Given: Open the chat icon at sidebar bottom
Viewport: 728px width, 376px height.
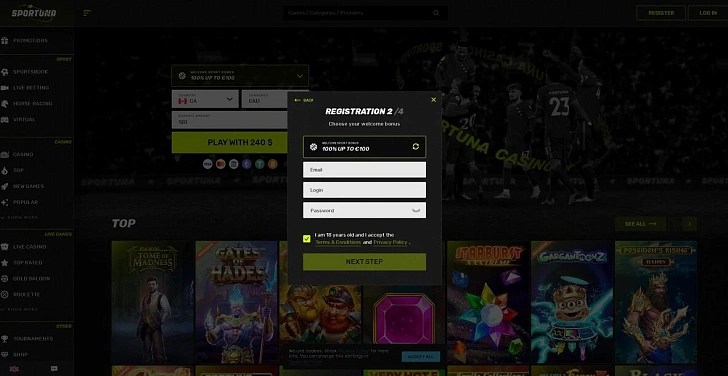Looking at the screenshot, I should (54, 369).
